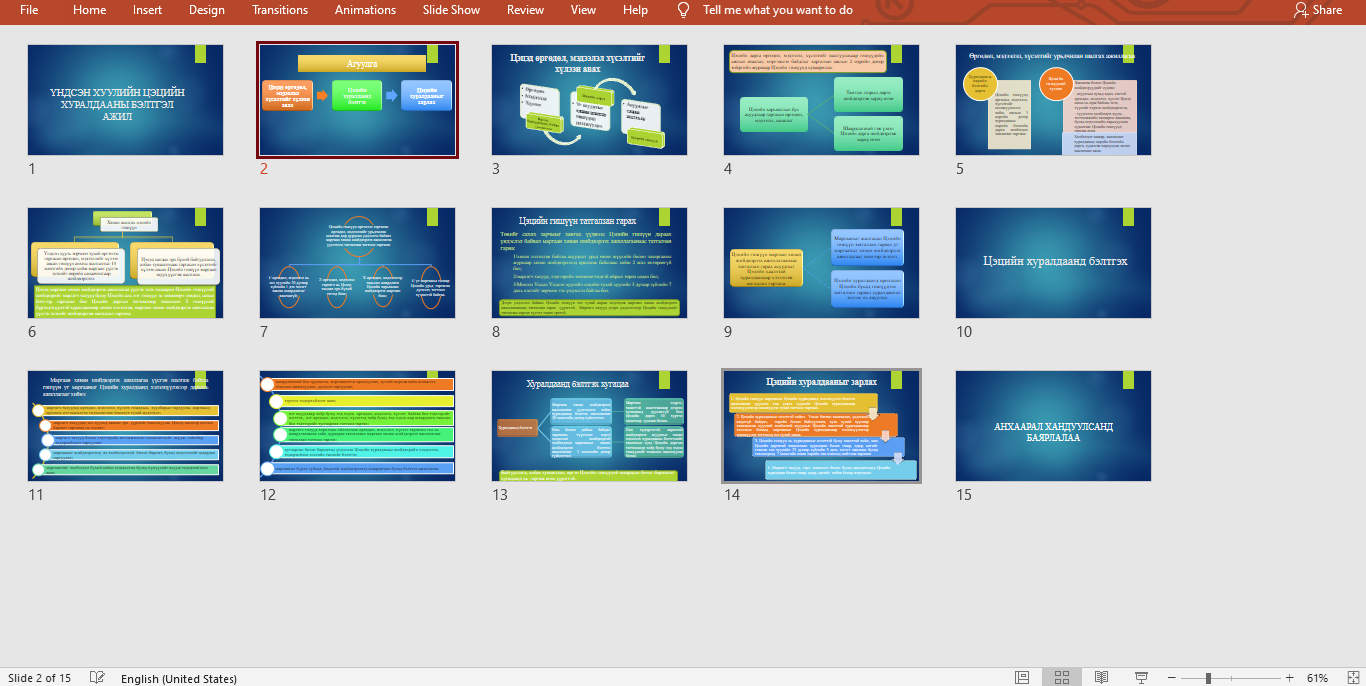
Task: Select slide 10 thumbnail
Action: [1053, 263]
